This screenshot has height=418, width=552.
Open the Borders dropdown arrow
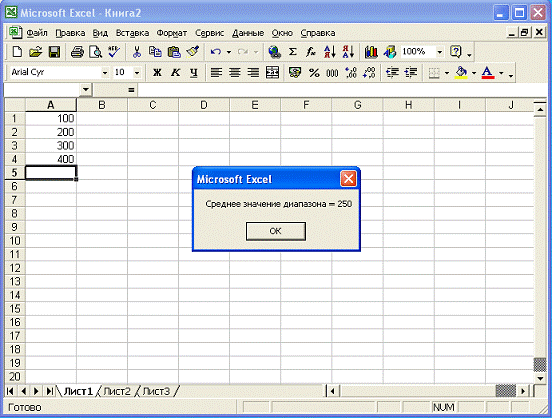(447, 73)
